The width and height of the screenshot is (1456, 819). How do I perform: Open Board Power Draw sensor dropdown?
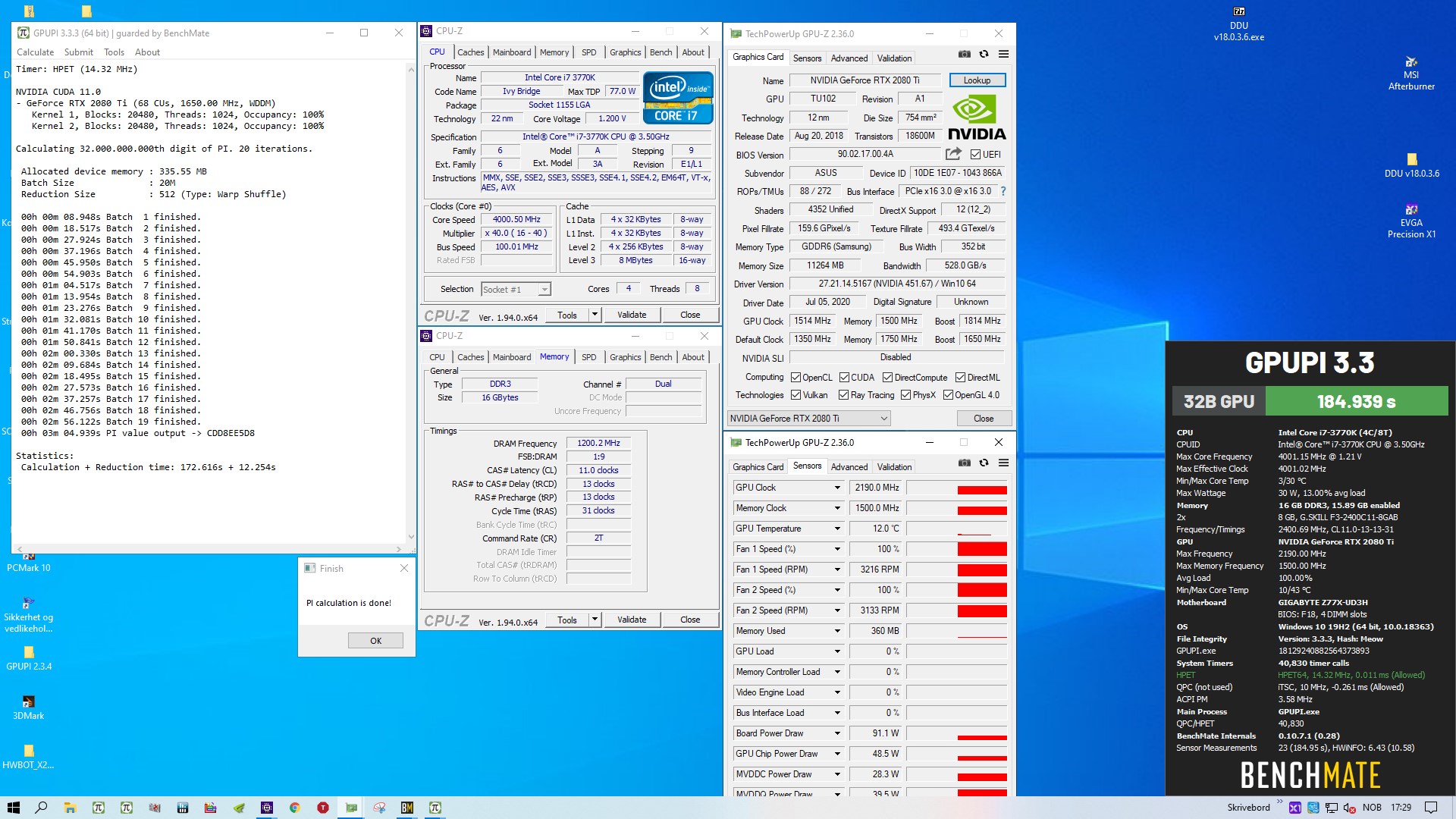pos(837,733)
